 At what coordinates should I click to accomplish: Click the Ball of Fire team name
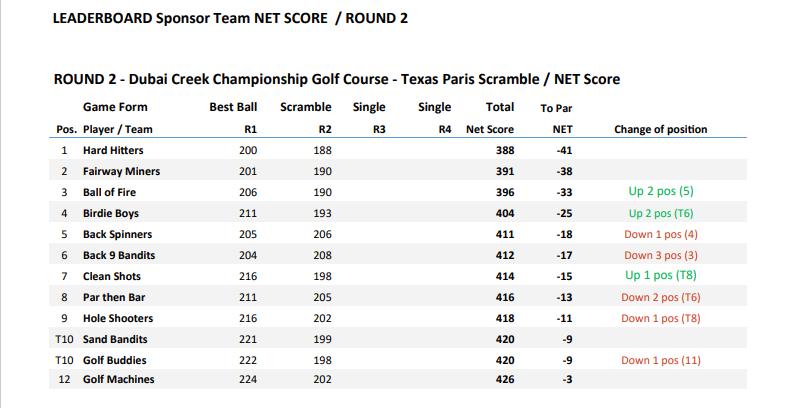(x=109, y=192)
